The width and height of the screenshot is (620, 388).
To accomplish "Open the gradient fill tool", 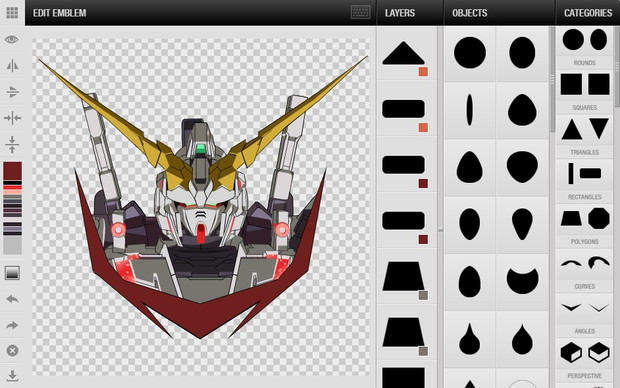I will click(x=12, y=273).
